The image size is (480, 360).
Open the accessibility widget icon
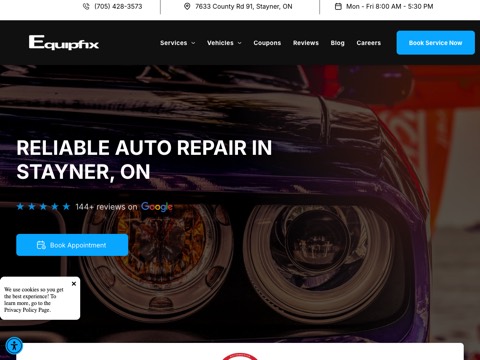(x=14, y=345)
